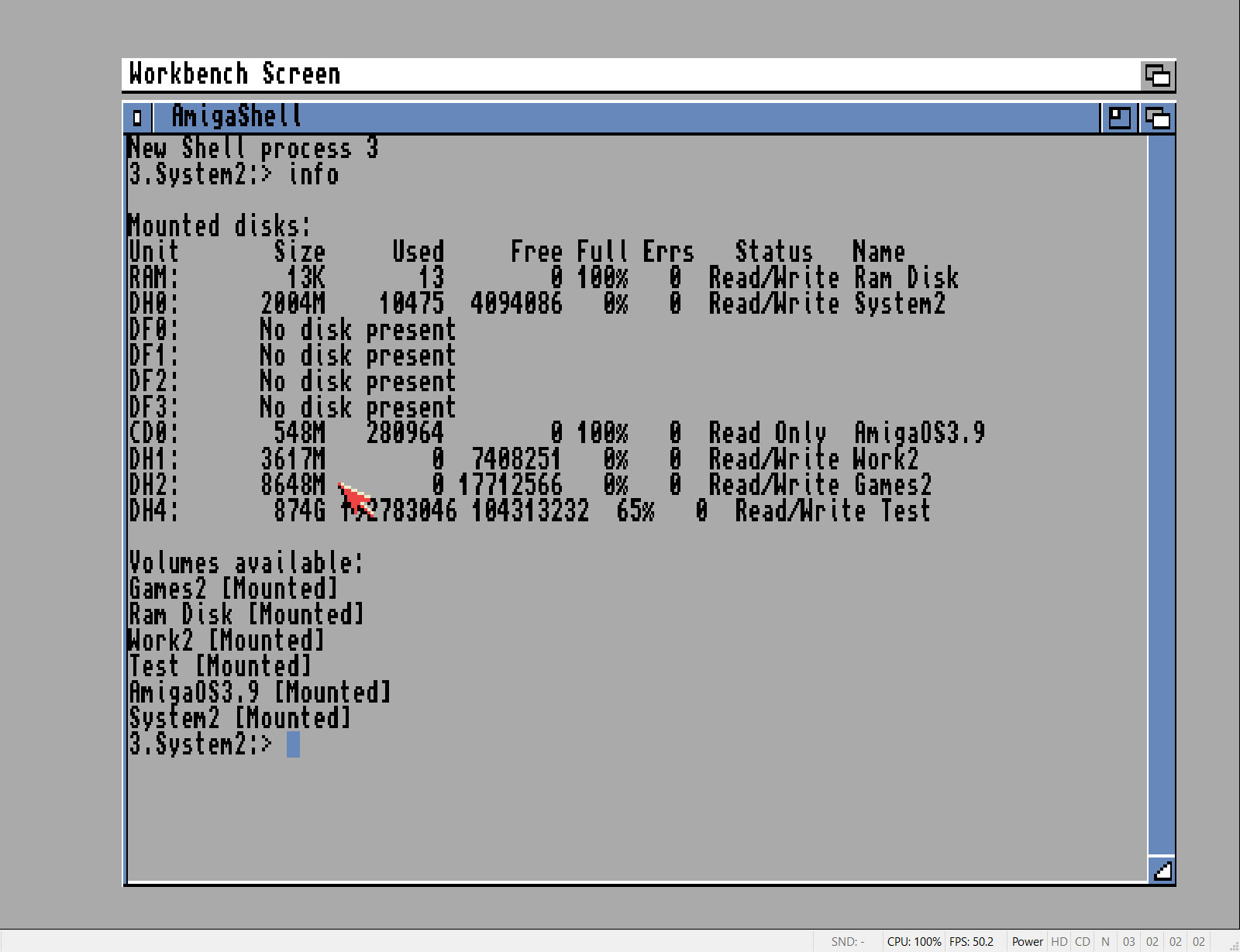Click the HD activity indicator

point(1059,942)
